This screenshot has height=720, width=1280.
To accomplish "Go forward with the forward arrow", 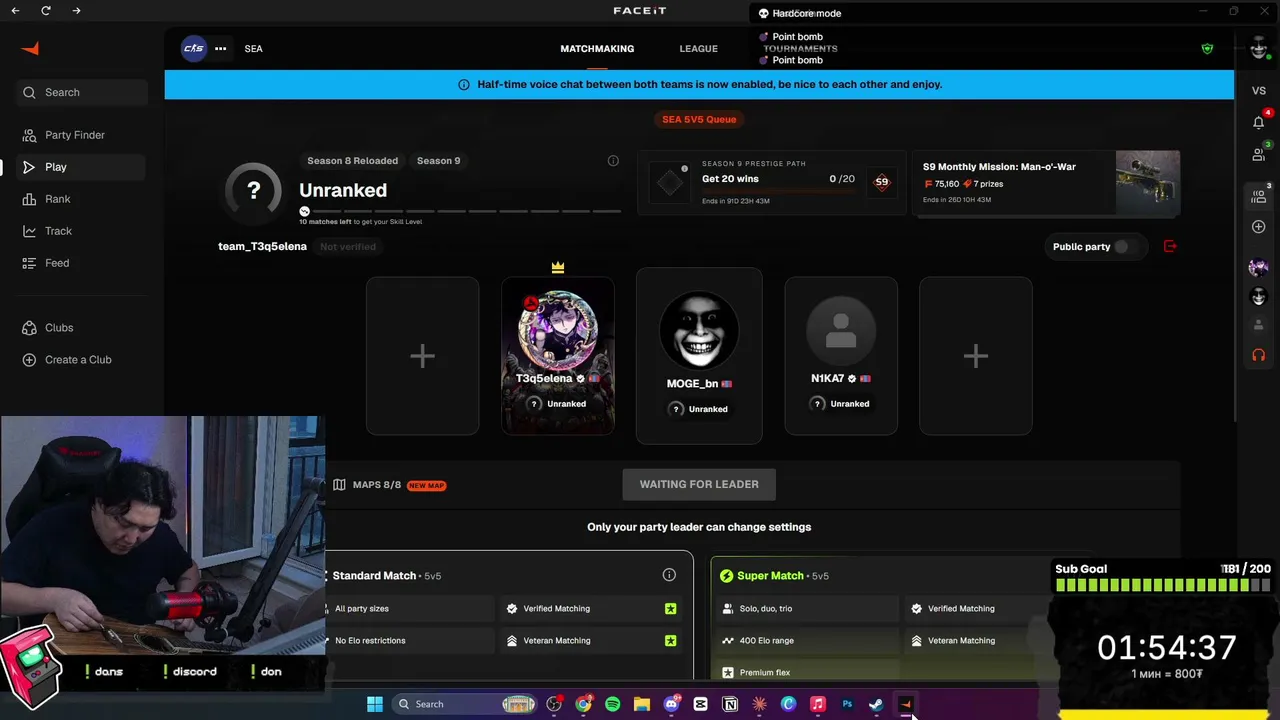I will click(x=77, y=11).
